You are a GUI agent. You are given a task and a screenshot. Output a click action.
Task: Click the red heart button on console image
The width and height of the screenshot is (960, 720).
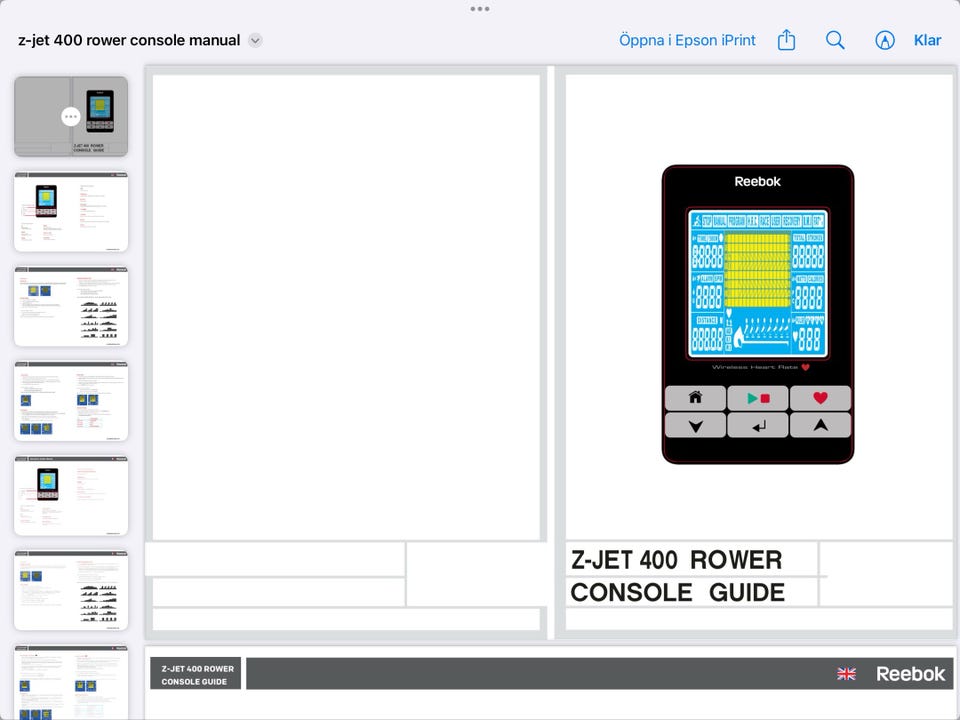(820, 398)
